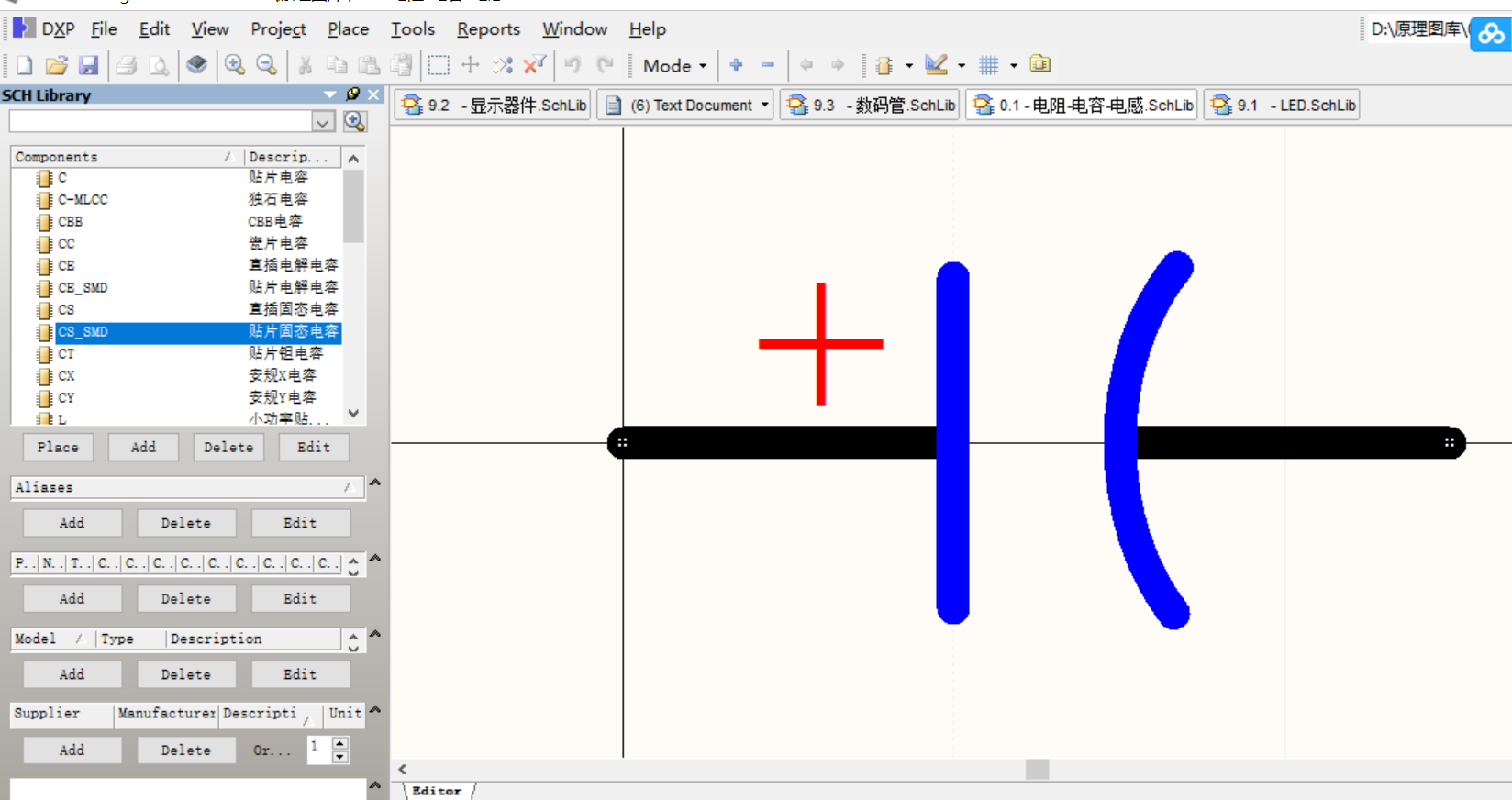The image size is (1512, 800).
Task: Zoom out of the schematic symbol
Action: [x=266, y=65]
